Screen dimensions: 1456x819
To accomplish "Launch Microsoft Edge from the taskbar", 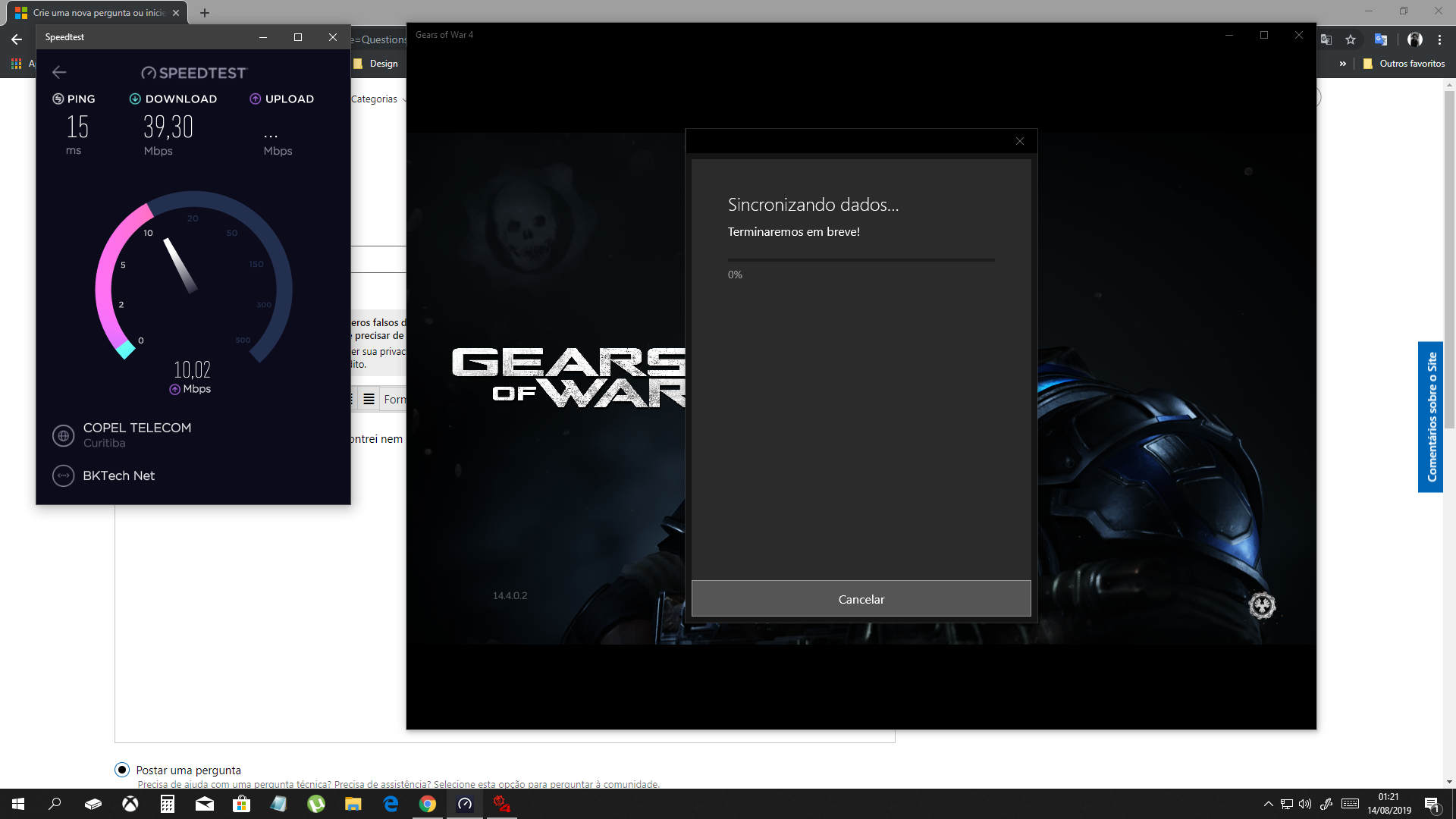I will pos(391,804).
